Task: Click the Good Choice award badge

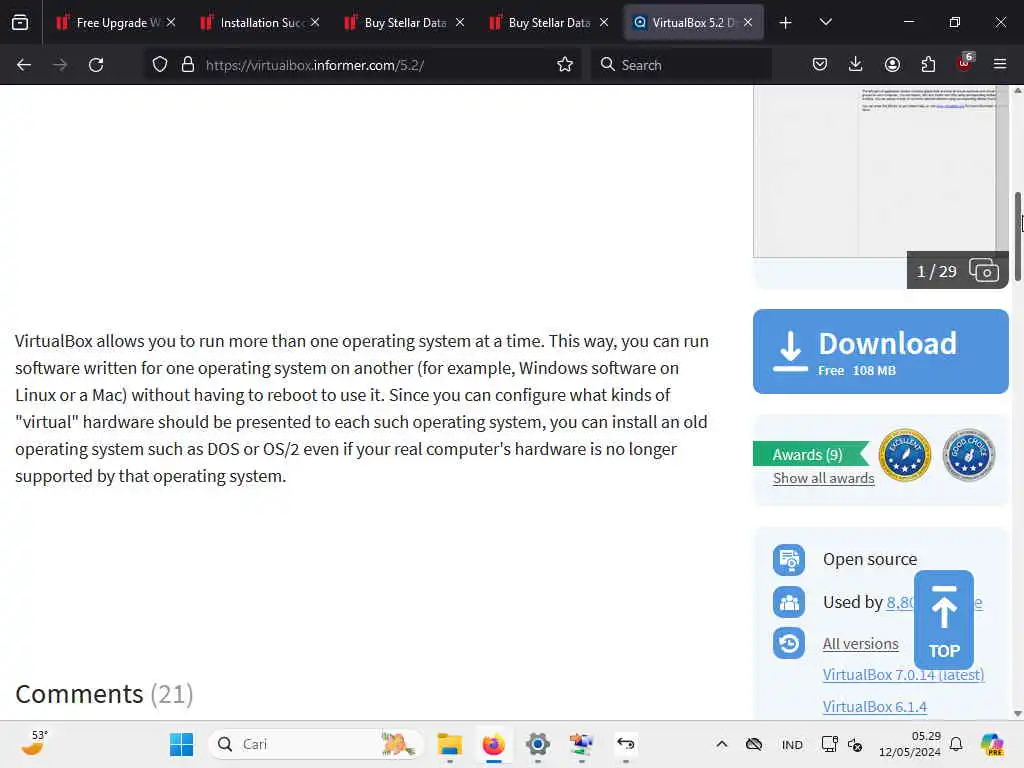Action: tap(968, 455)
